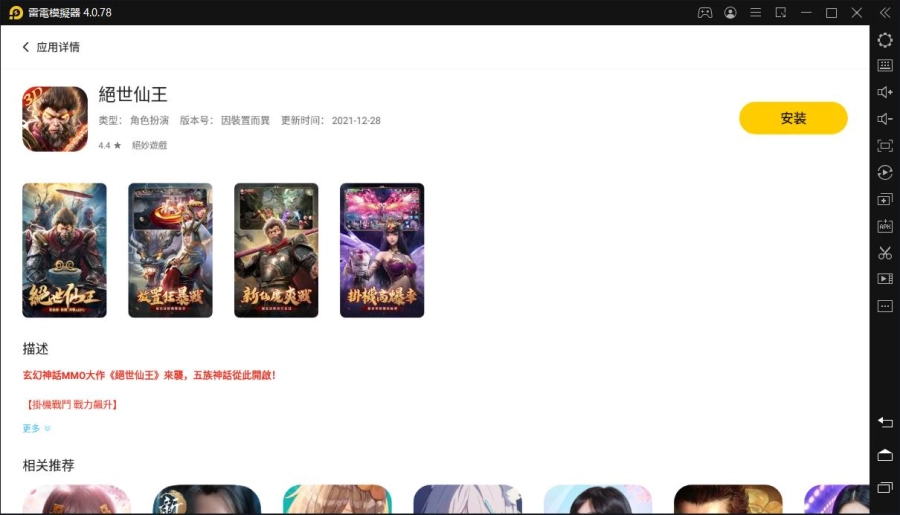View the 掛機高爆率 screenshot
Image resolution: width=900 pixels, height=515 pixels.
382,250
